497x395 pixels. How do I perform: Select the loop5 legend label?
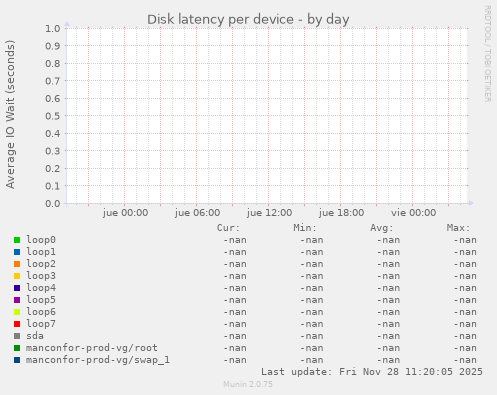point(41,300)
